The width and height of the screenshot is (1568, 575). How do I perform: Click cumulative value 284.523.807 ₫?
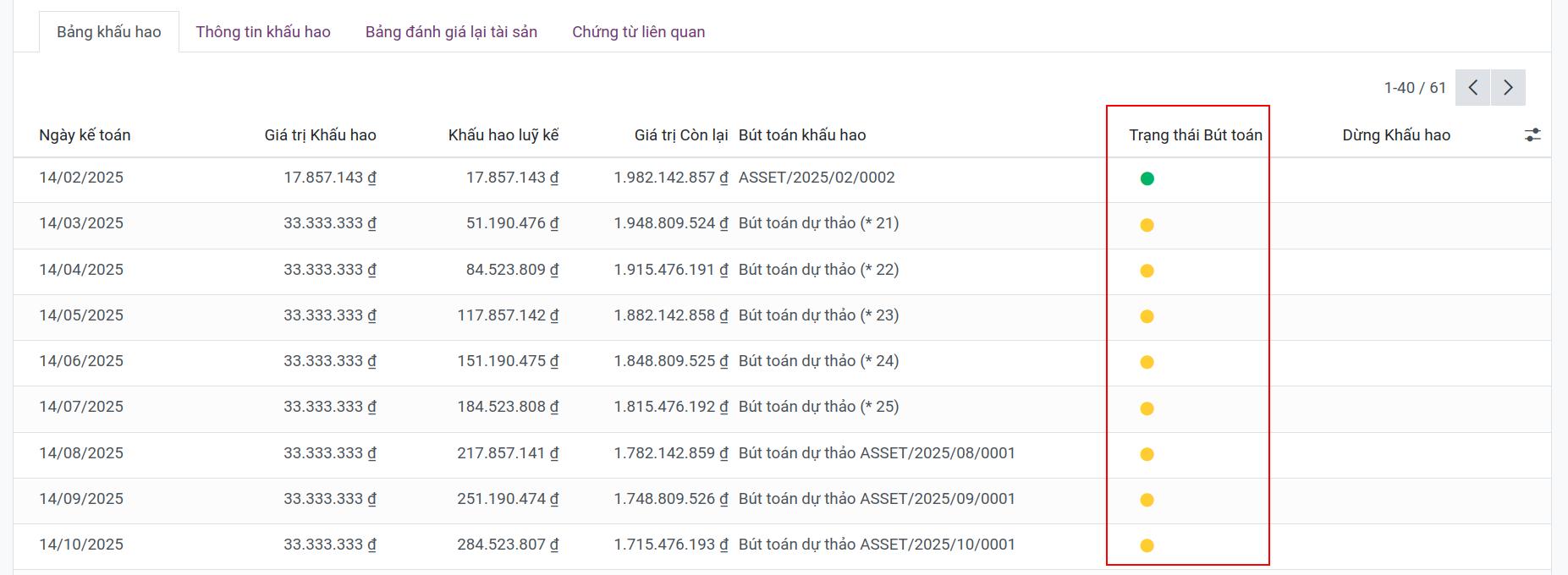508,545
